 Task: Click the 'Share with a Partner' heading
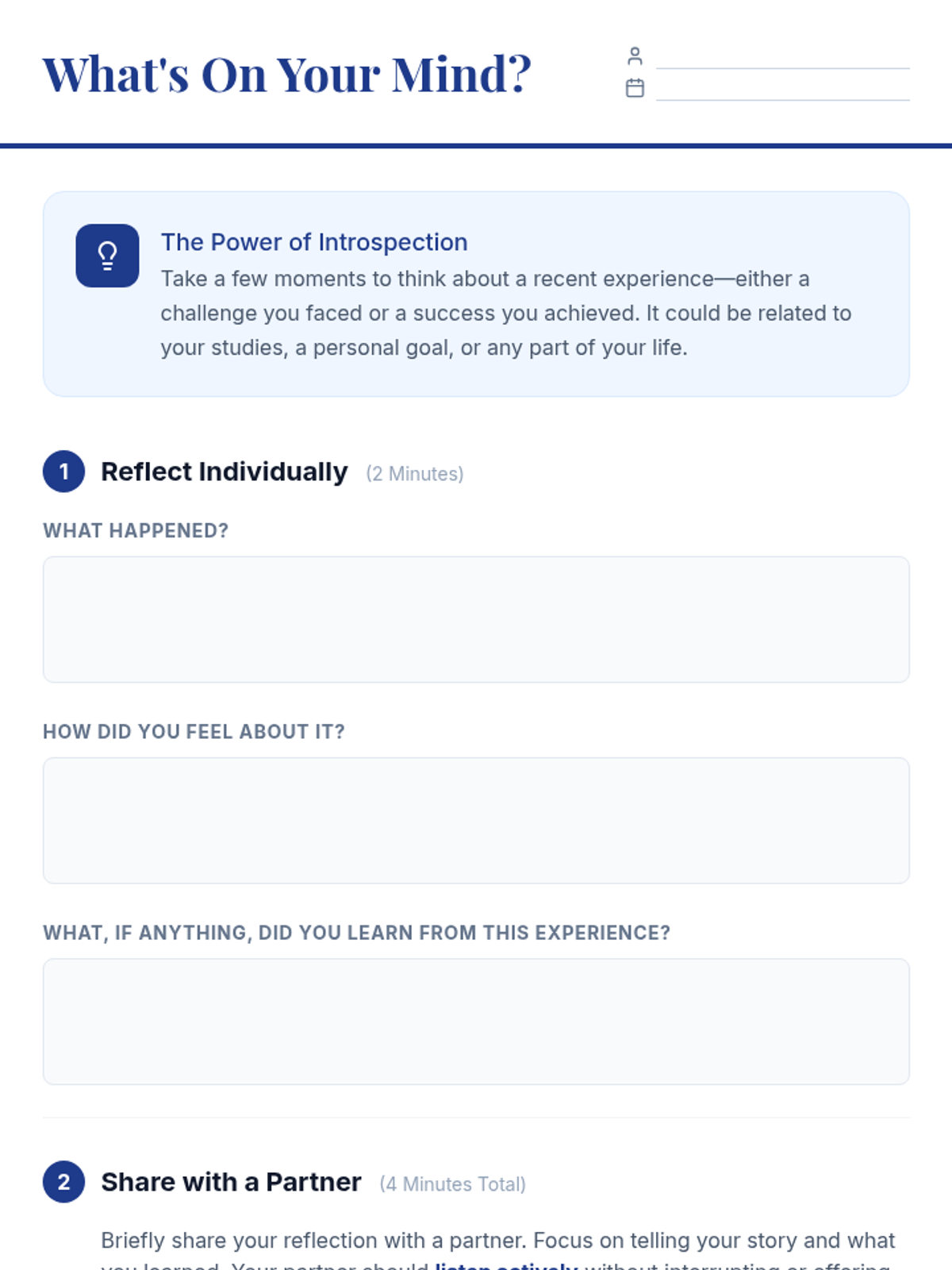(231, 1182)
